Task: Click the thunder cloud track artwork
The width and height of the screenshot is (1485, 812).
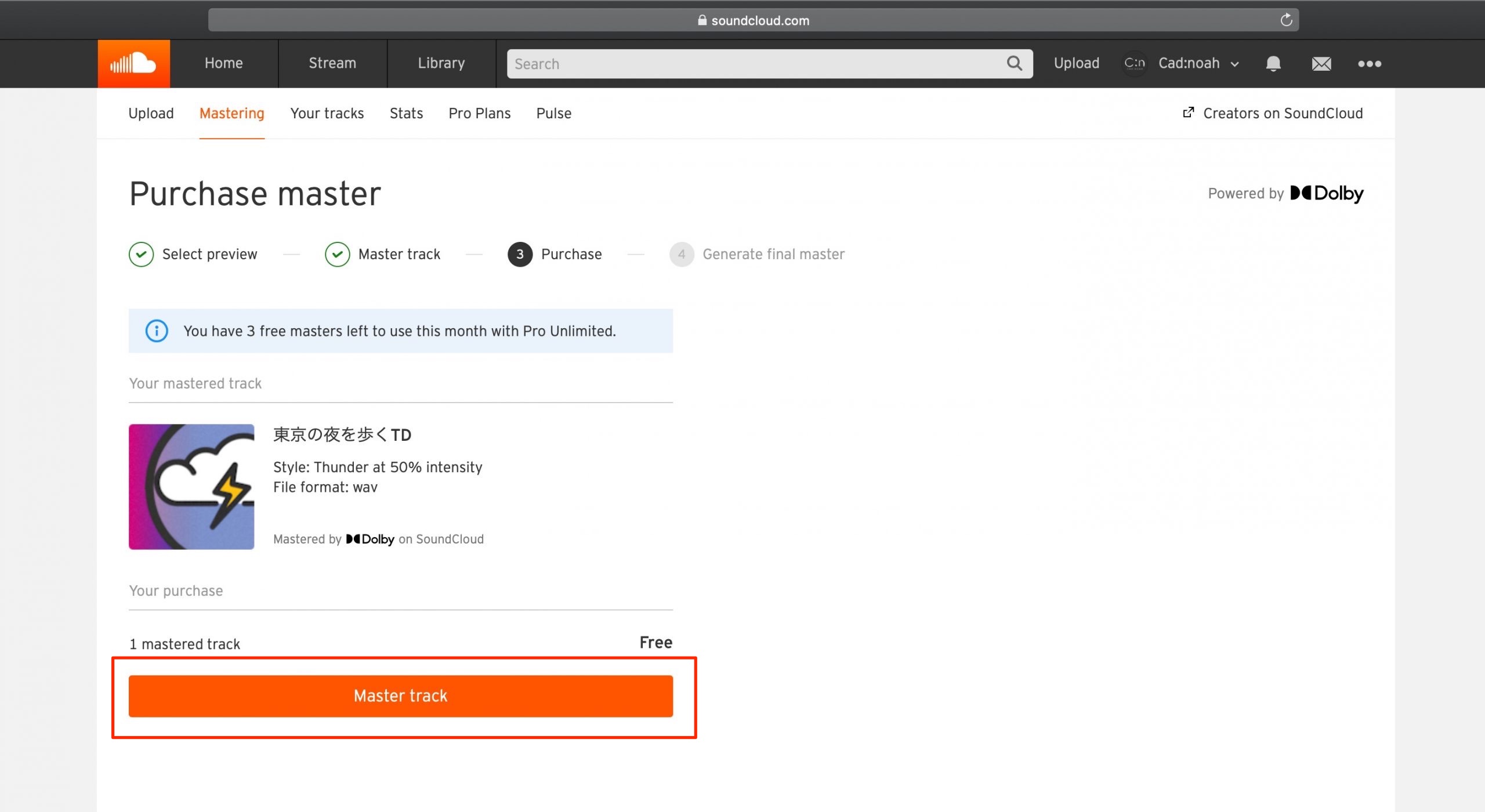Action: (x=191, y=487)
